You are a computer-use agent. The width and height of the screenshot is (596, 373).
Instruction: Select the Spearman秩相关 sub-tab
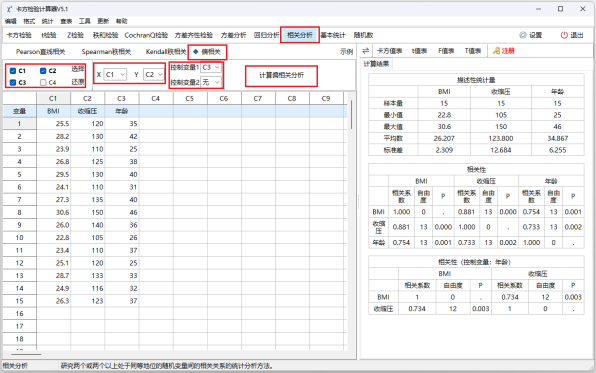106,52
